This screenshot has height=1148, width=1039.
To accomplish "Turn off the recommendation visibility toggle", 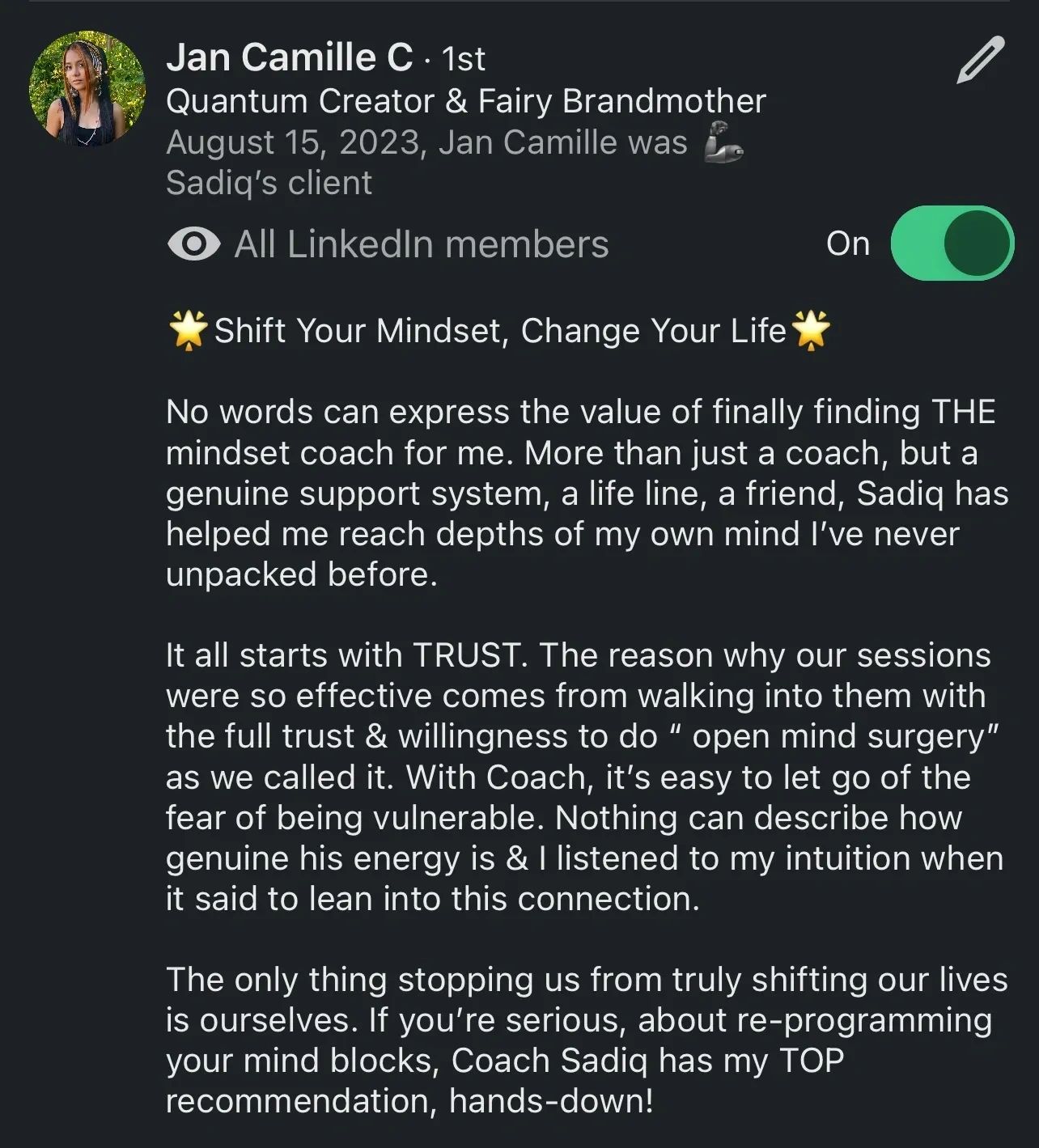I will pyautogui.click(x=952, y=244).
